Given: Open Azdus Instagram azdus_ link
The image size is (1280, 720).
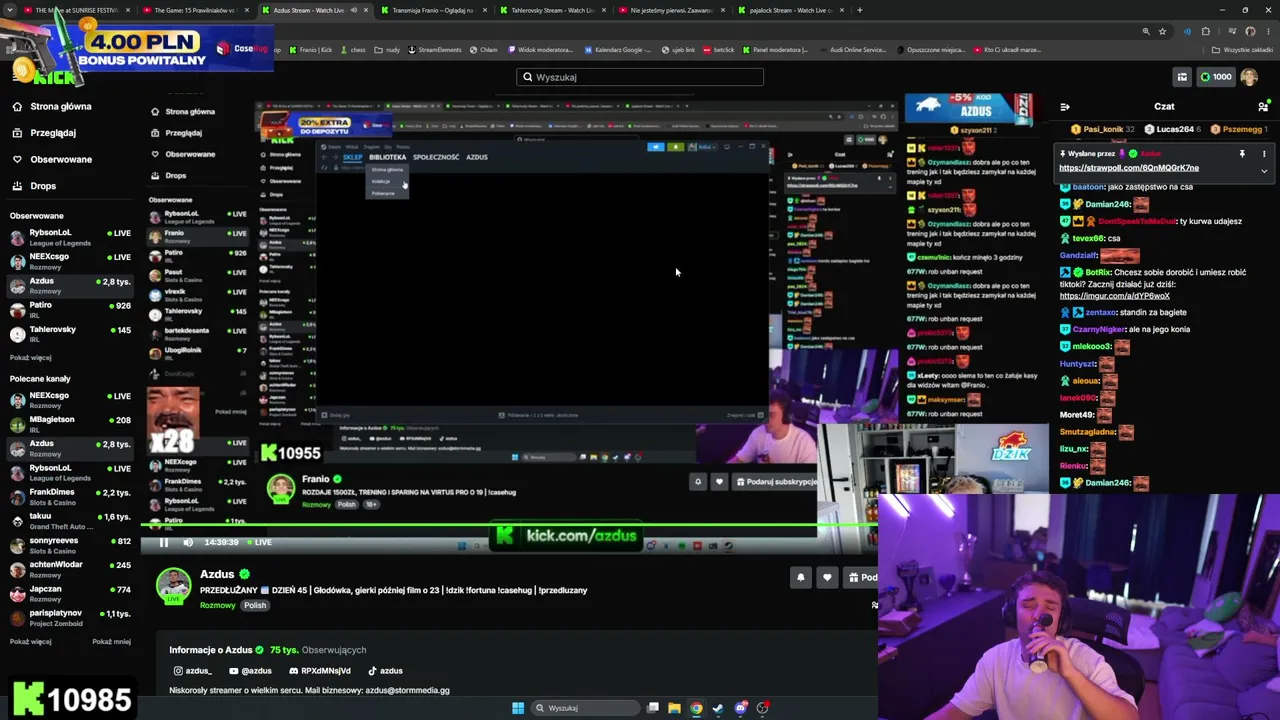Looking at the screenshot, I should (x=193, y=671).
